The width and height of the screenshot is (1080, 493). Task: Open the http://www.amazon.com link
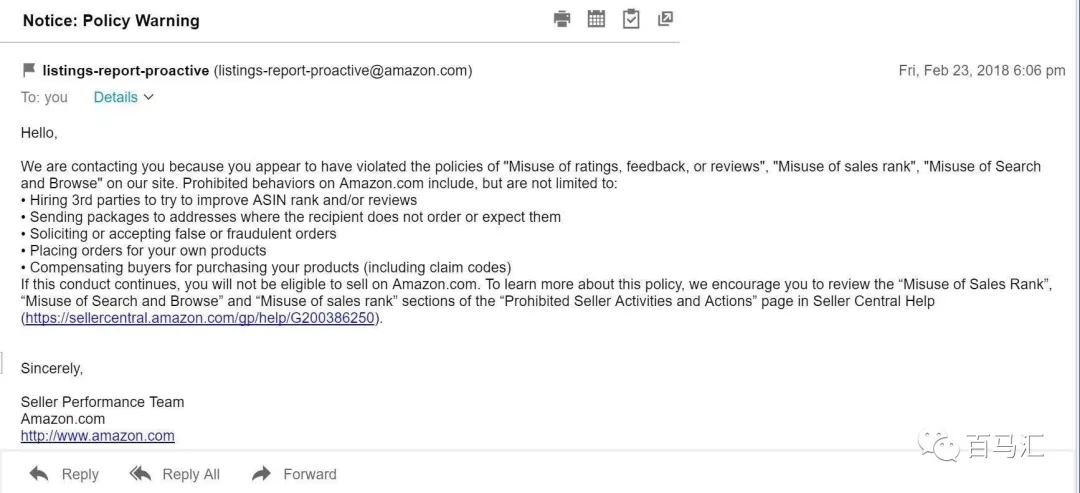coord(97,436)
